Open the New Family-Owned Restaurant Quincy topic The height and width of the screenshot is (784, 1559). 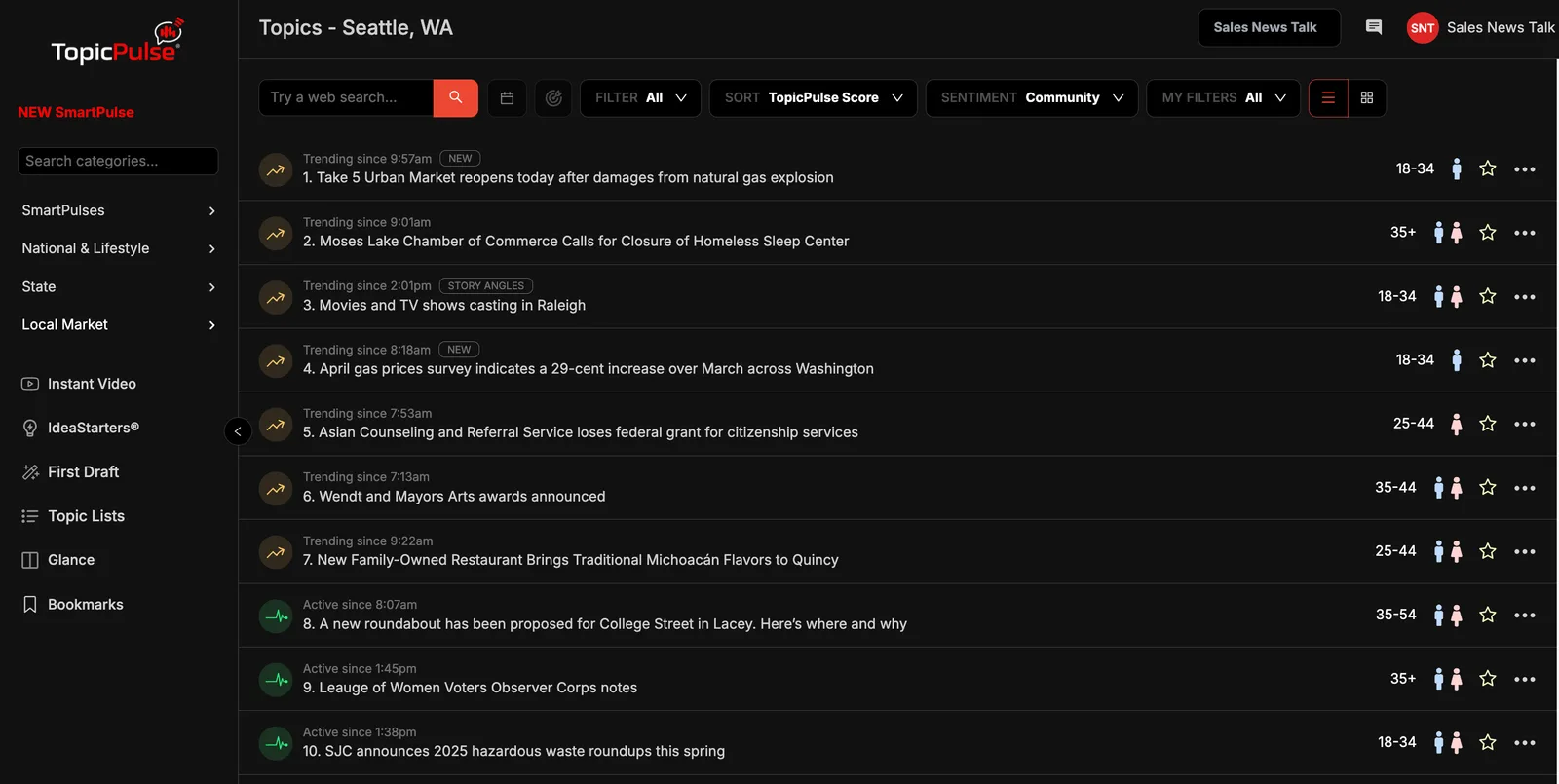[571, 560]
